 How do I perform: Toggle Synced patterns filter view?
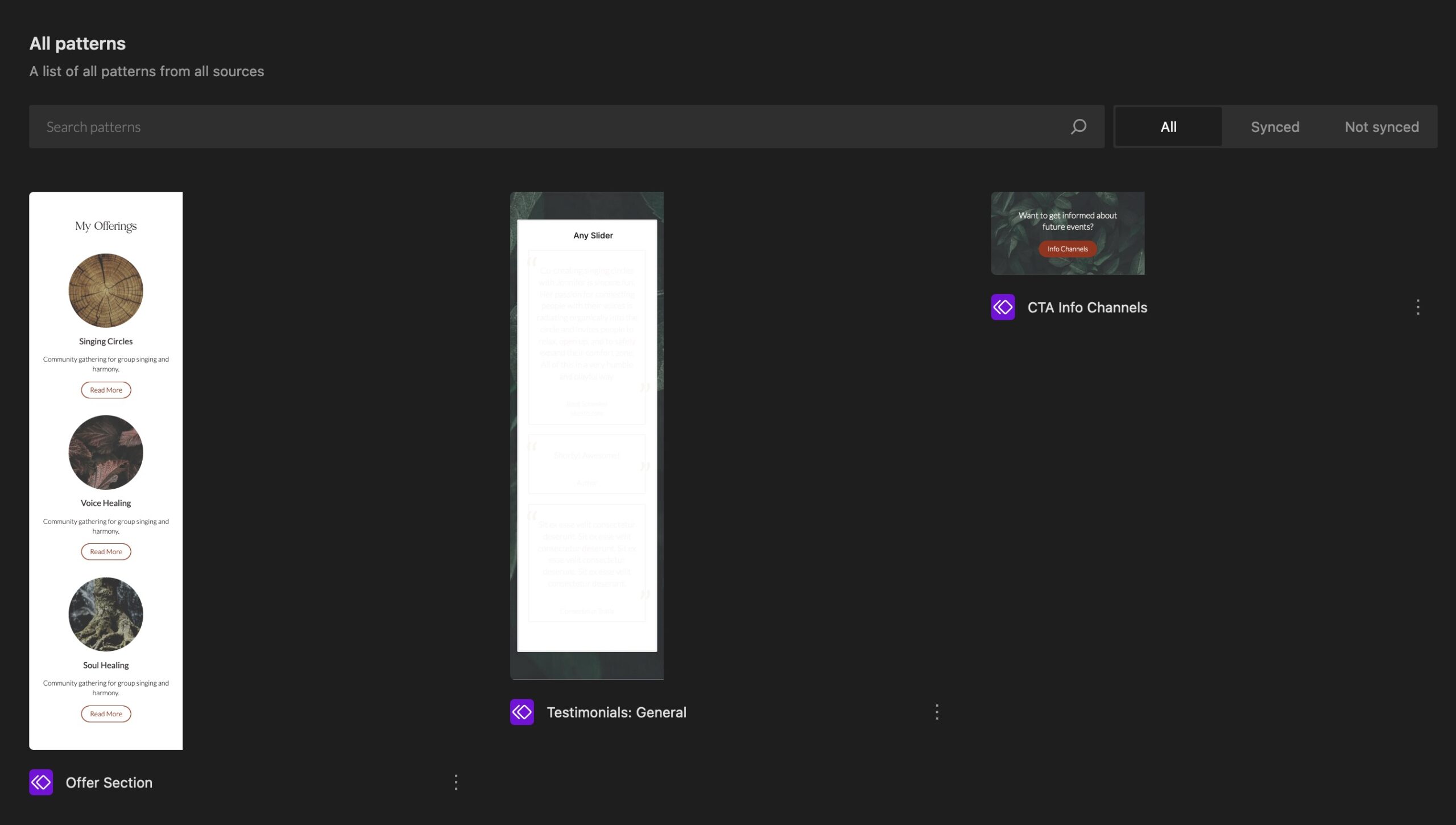(1275, 126)
